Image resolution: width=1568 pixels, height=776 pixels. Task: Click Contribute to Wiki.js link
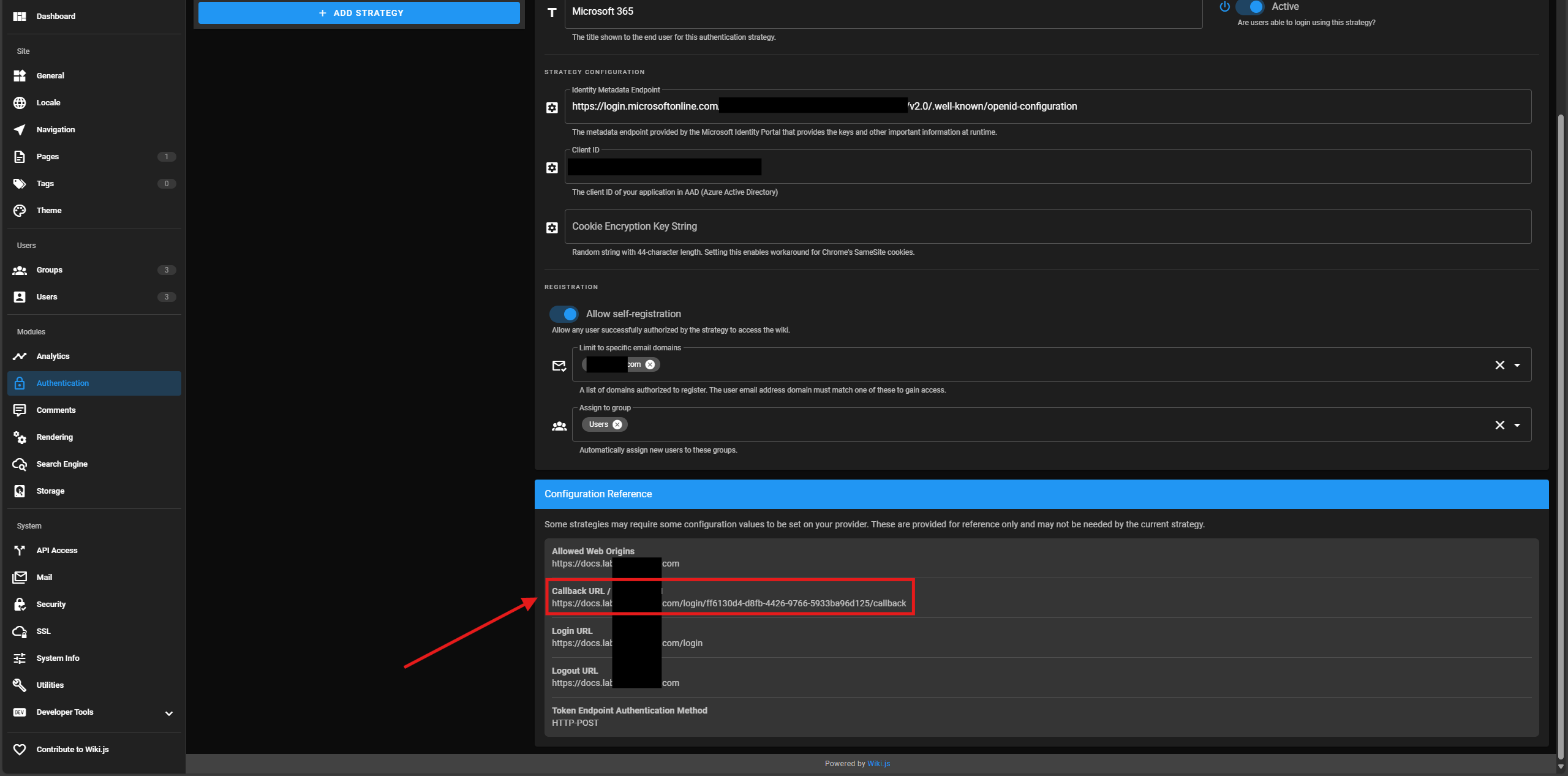click(94, 750)
